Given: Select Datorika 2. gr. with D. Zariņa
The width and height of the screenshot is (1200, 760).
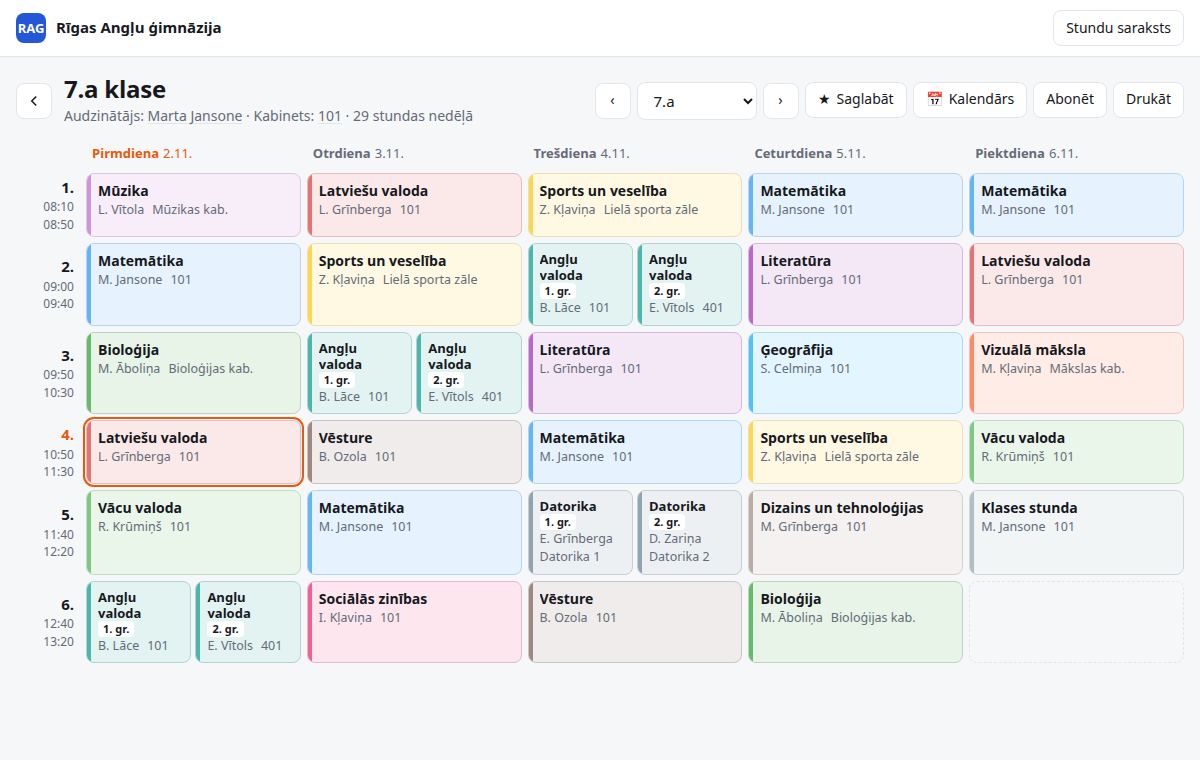Looking at the screenshot, I should point(690,532).
